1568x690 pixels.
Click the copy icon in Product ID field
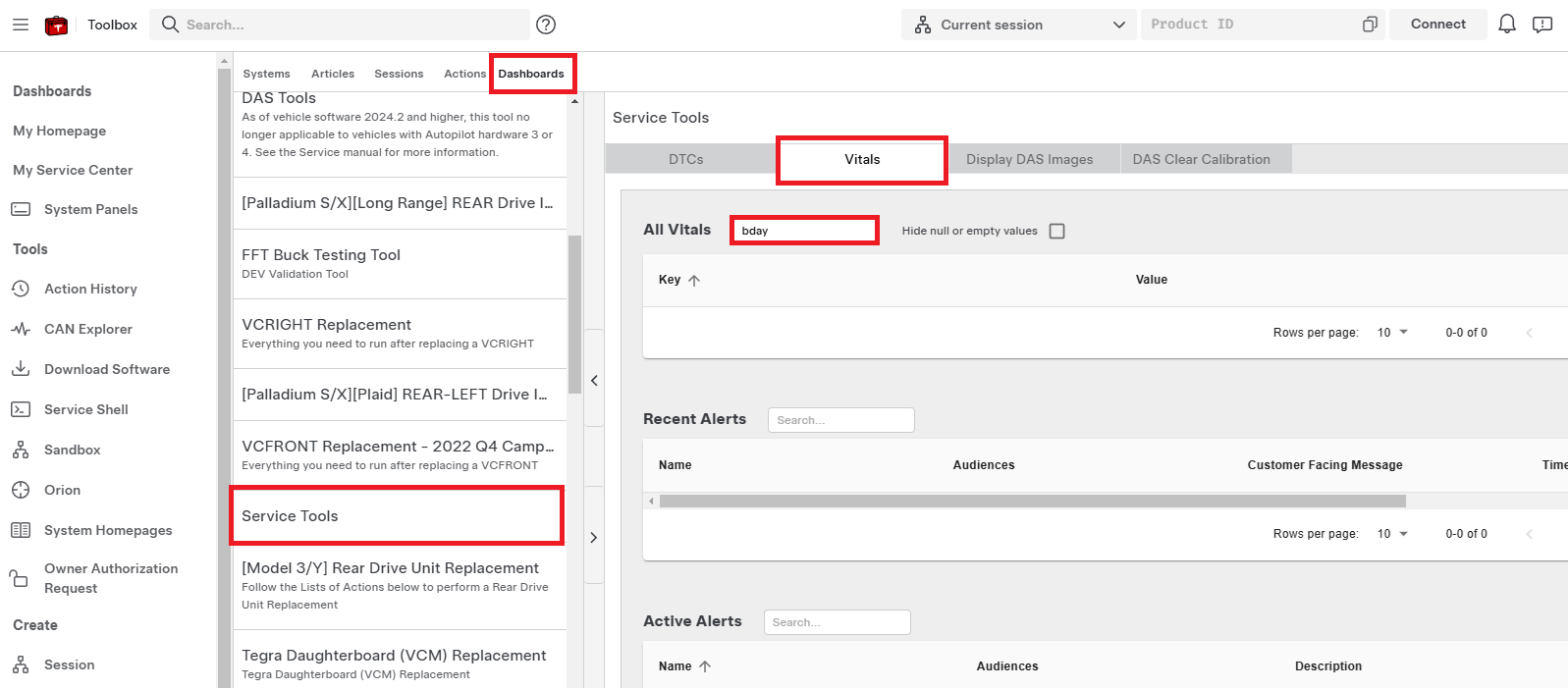coord(1370,25)
